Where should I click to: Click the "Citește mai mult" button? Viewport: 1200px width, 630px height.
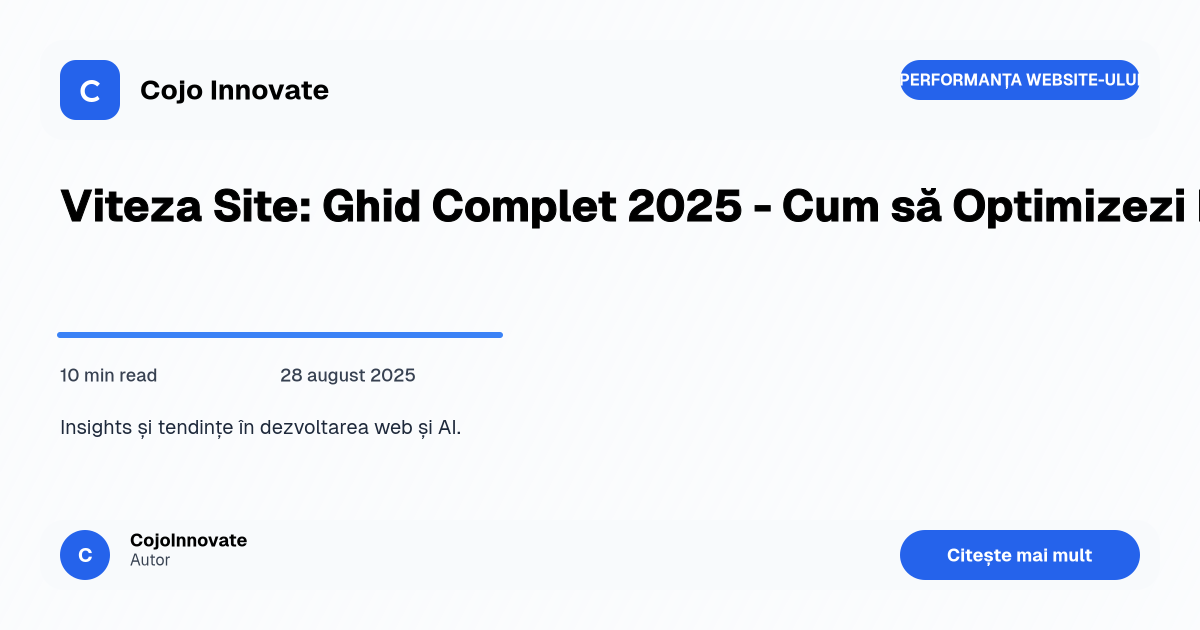point(1020,555)
